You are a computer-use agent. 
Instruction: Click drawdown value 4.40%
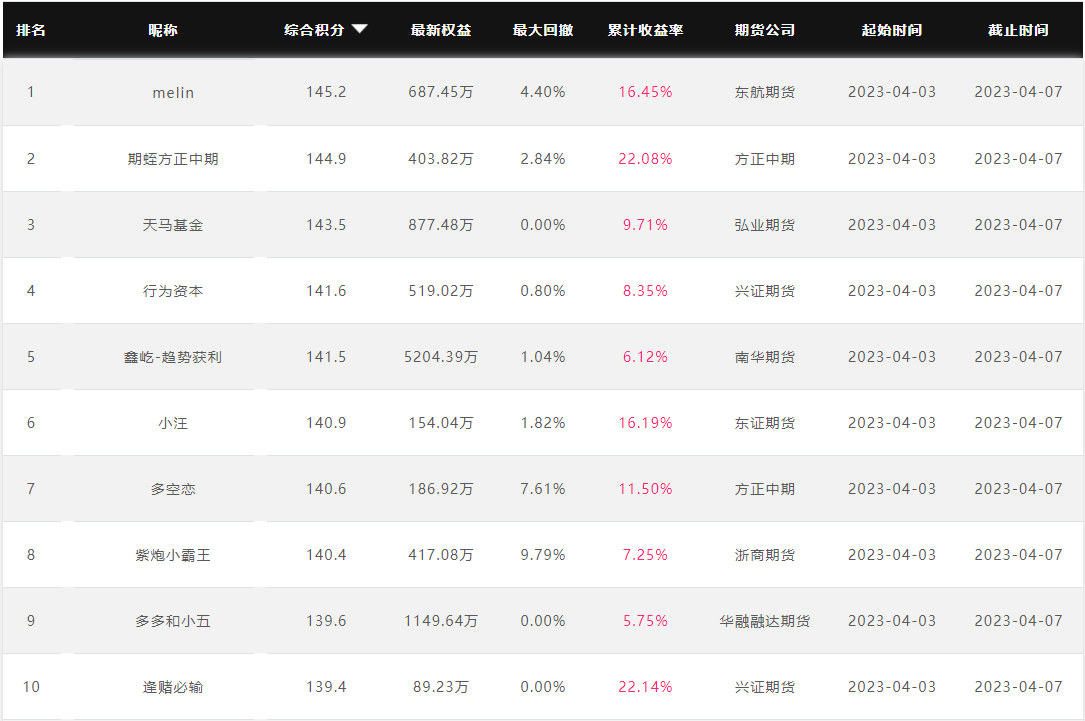542,92
